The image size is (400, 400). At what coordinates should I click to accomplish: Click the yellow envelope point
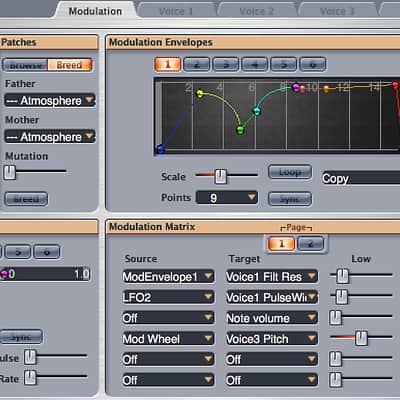(x=200, y=93)
